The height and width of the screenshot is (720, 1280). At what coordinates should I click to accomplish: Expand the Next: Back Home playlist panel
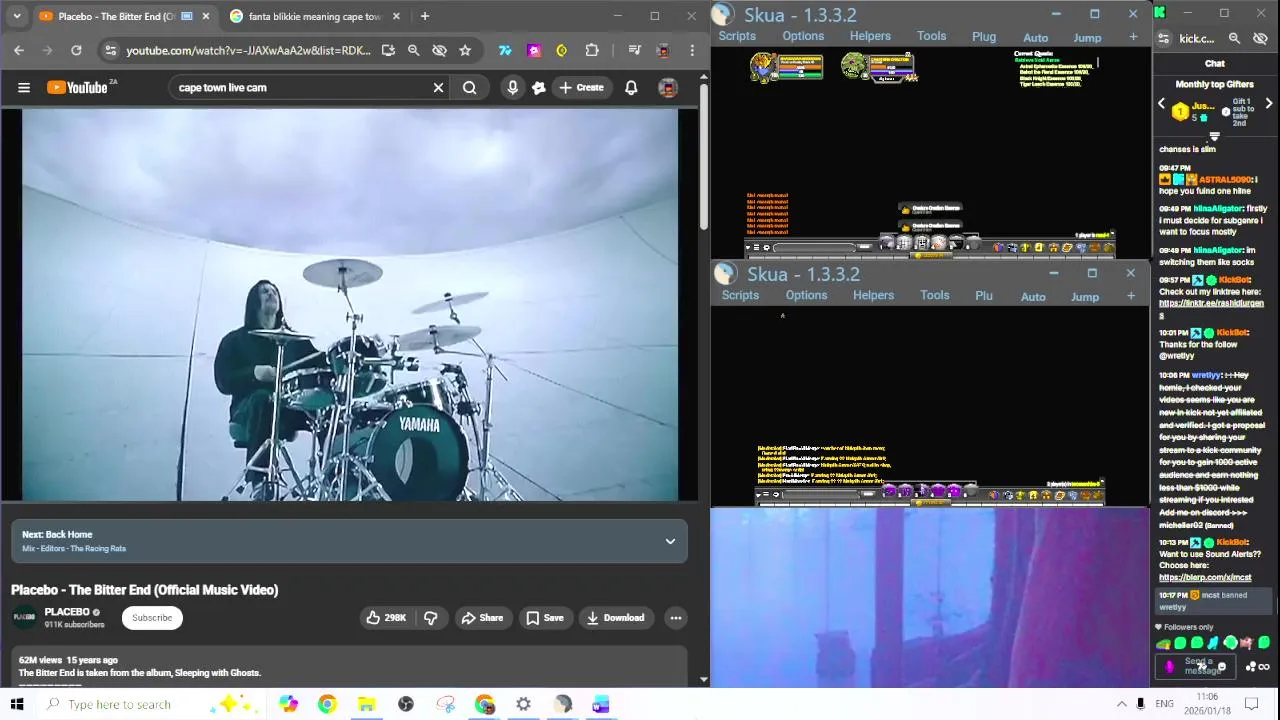click(x=670, y=541)
